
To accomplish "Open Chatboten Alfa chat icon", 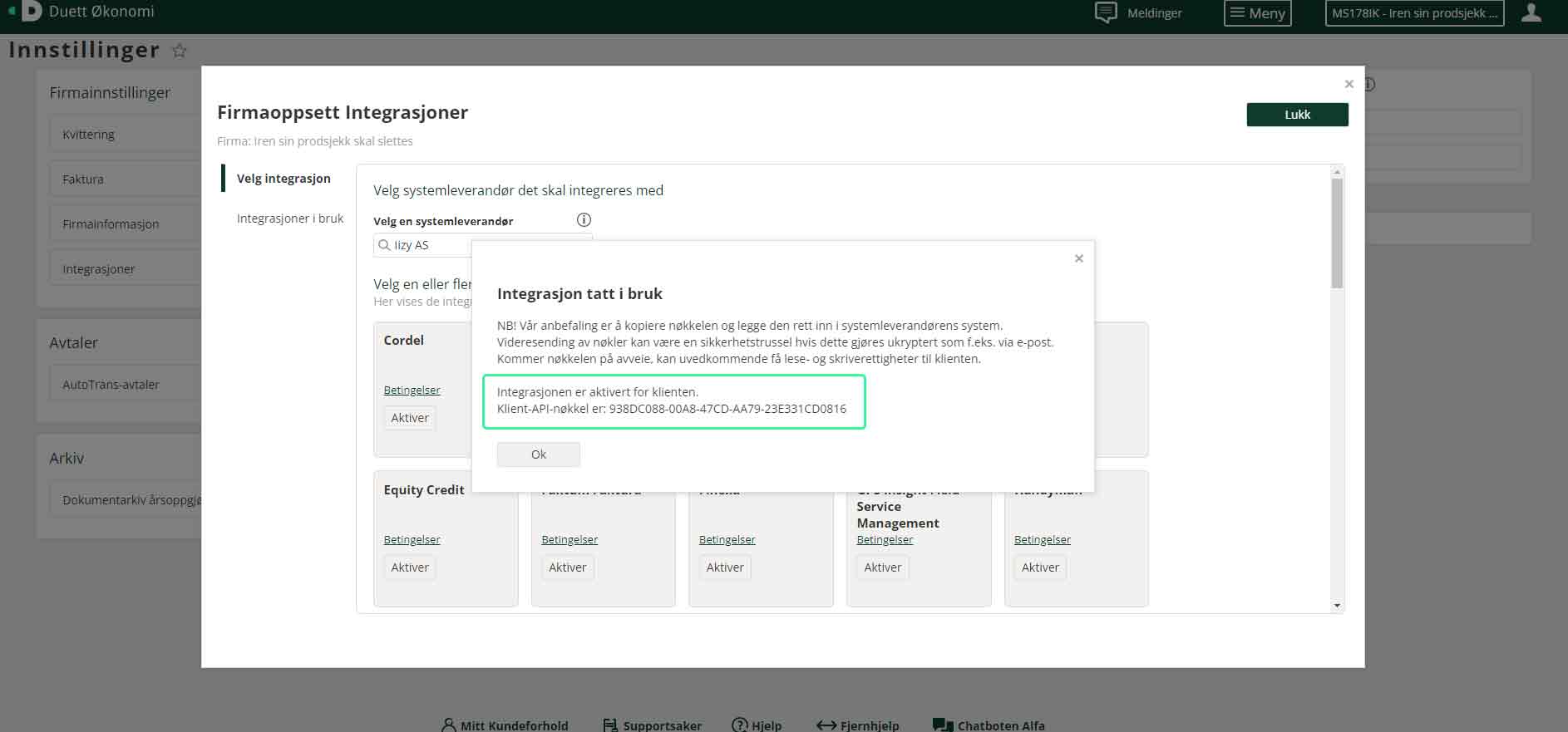I will [943, 725].
